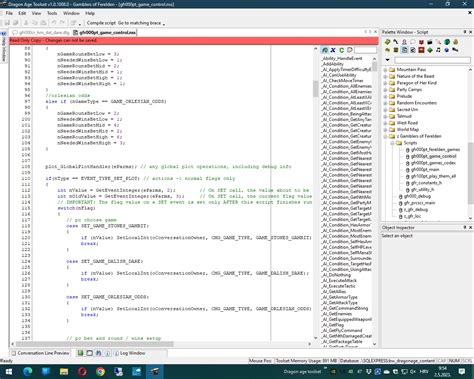Open the Edit menu
The width and height of the screenshot is (474, 379).
(22, 13)
